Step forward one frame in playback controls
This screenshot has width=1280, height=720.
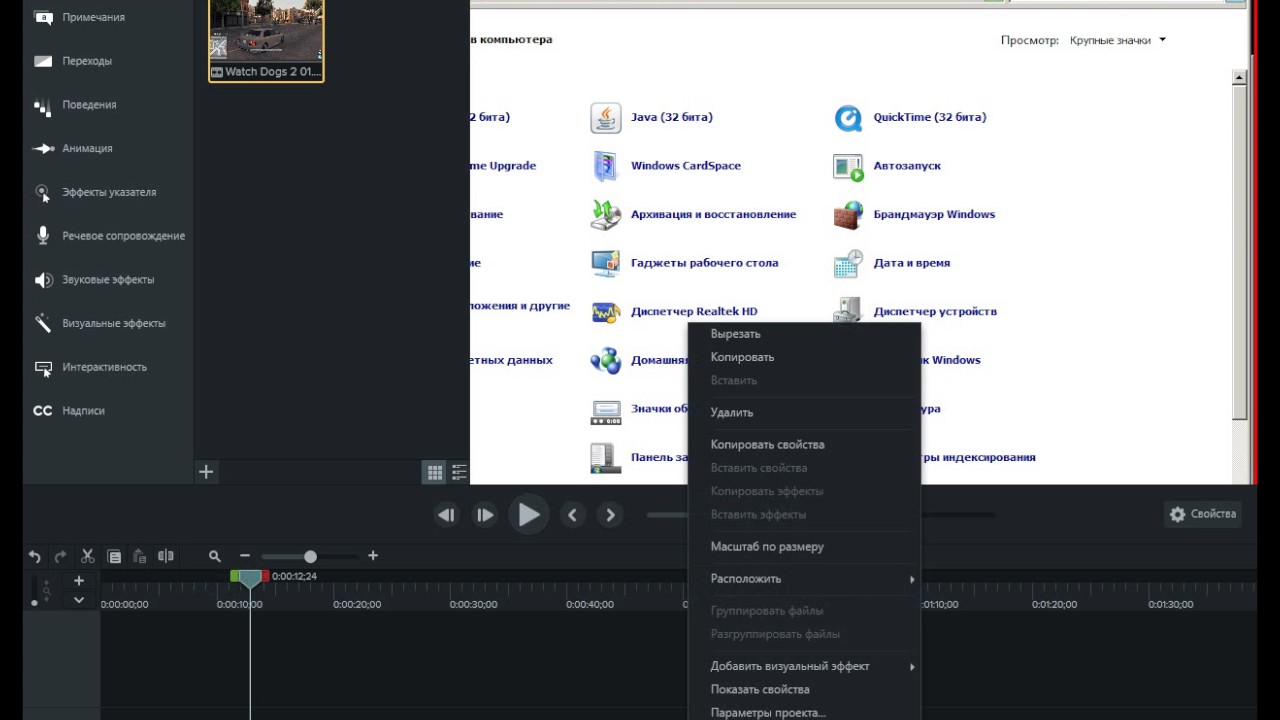485,515
